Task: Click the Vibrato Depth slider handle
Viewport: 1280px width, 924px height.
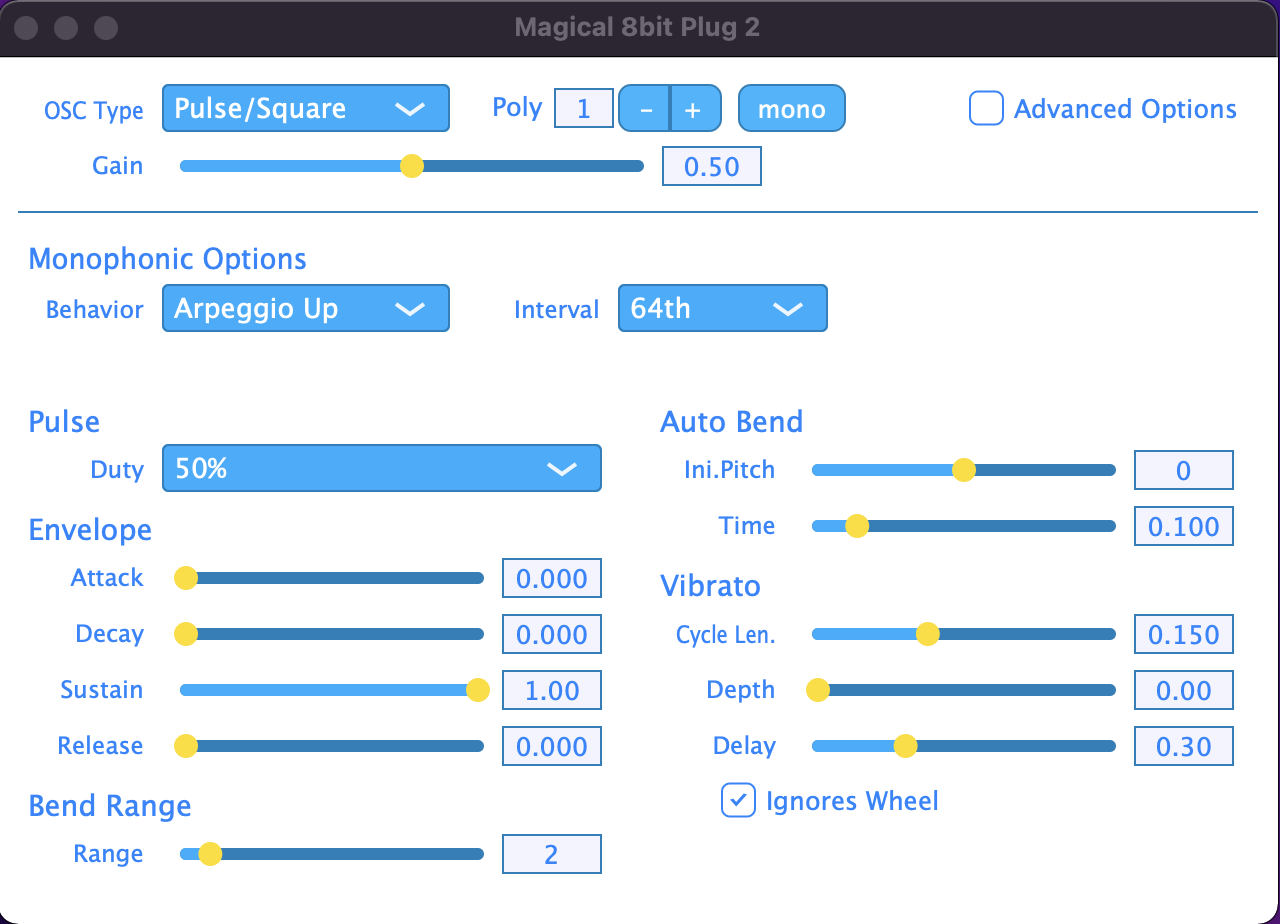Action: [818, 690]
